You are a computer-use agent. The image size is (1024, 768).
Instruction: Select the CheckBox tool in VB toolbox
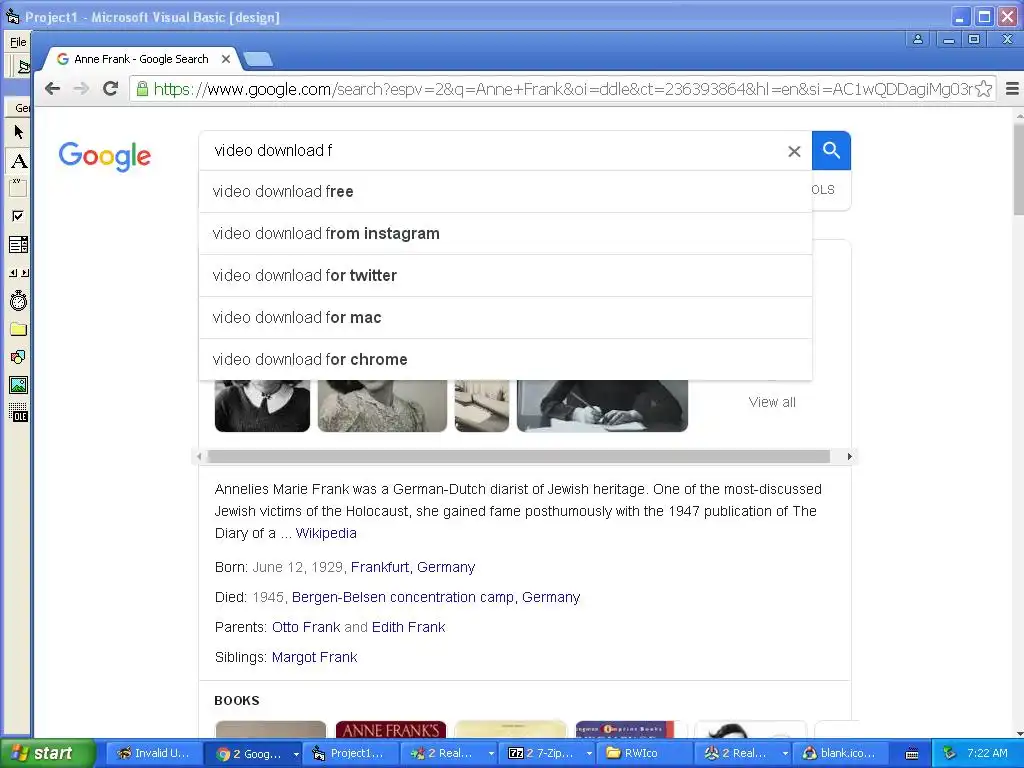click(x=18, y=216)
